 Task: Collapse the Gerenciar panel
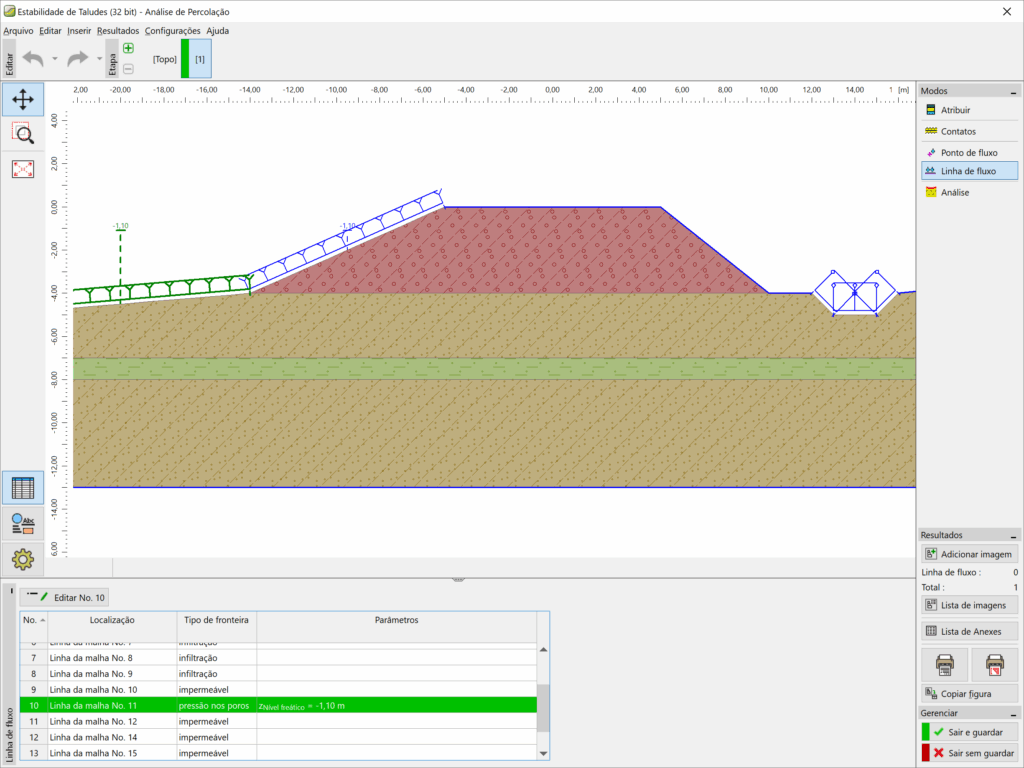(1014, 714)
